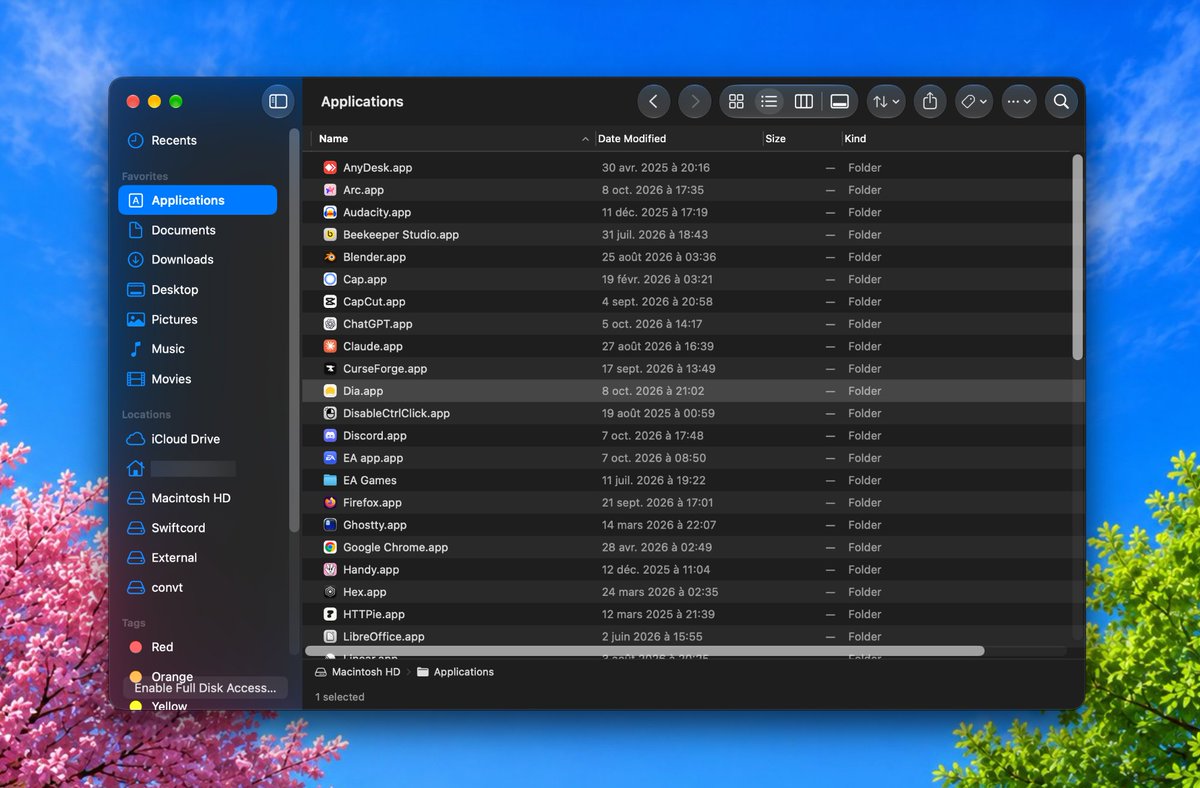Open the tags dropdown in the toolbar
Screen dimensions: 1200x788
pos(973,101)
